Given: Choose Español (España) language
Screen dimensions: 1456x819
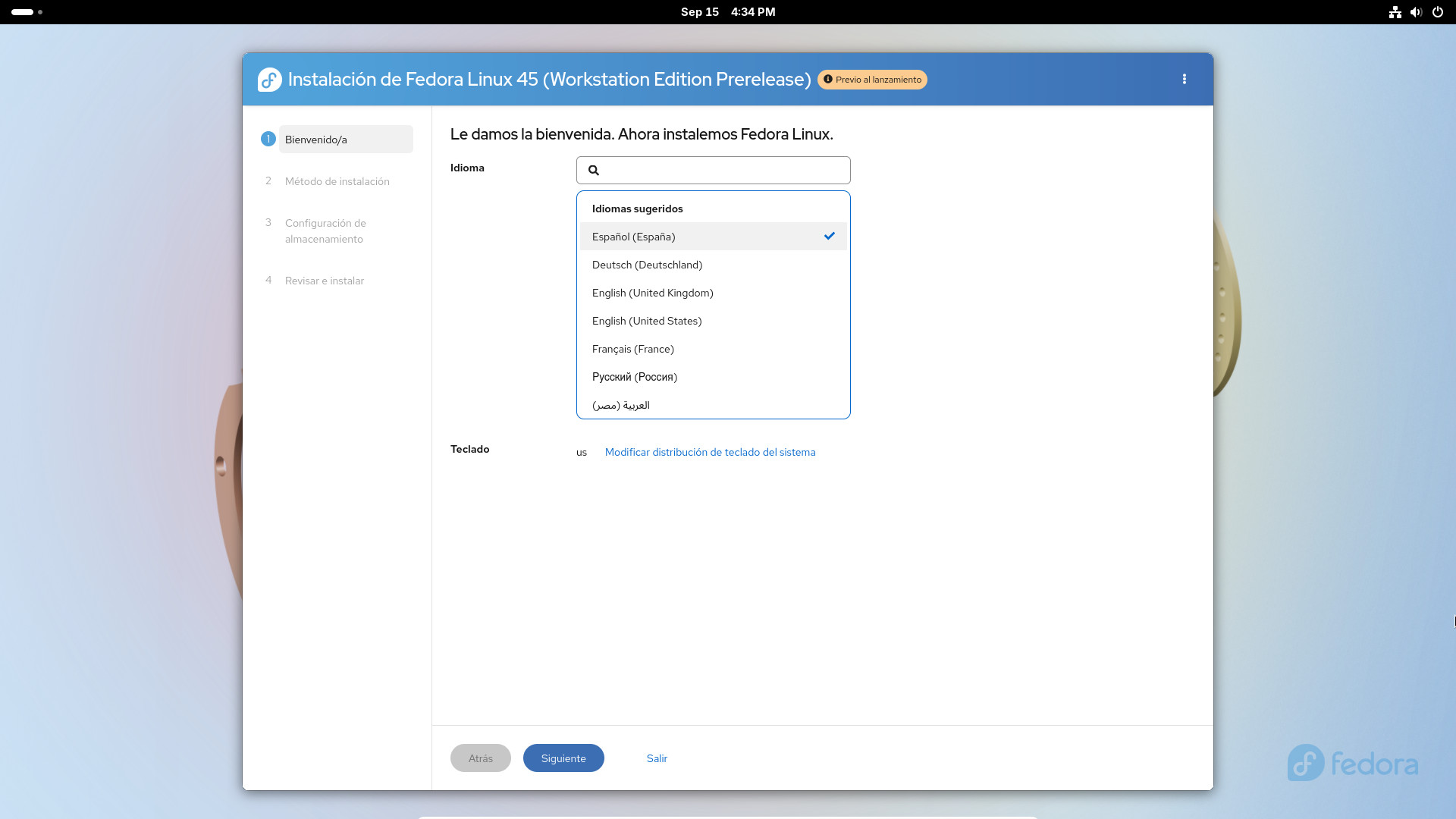Looking at the screenshot, I should (x=714, y=237).
